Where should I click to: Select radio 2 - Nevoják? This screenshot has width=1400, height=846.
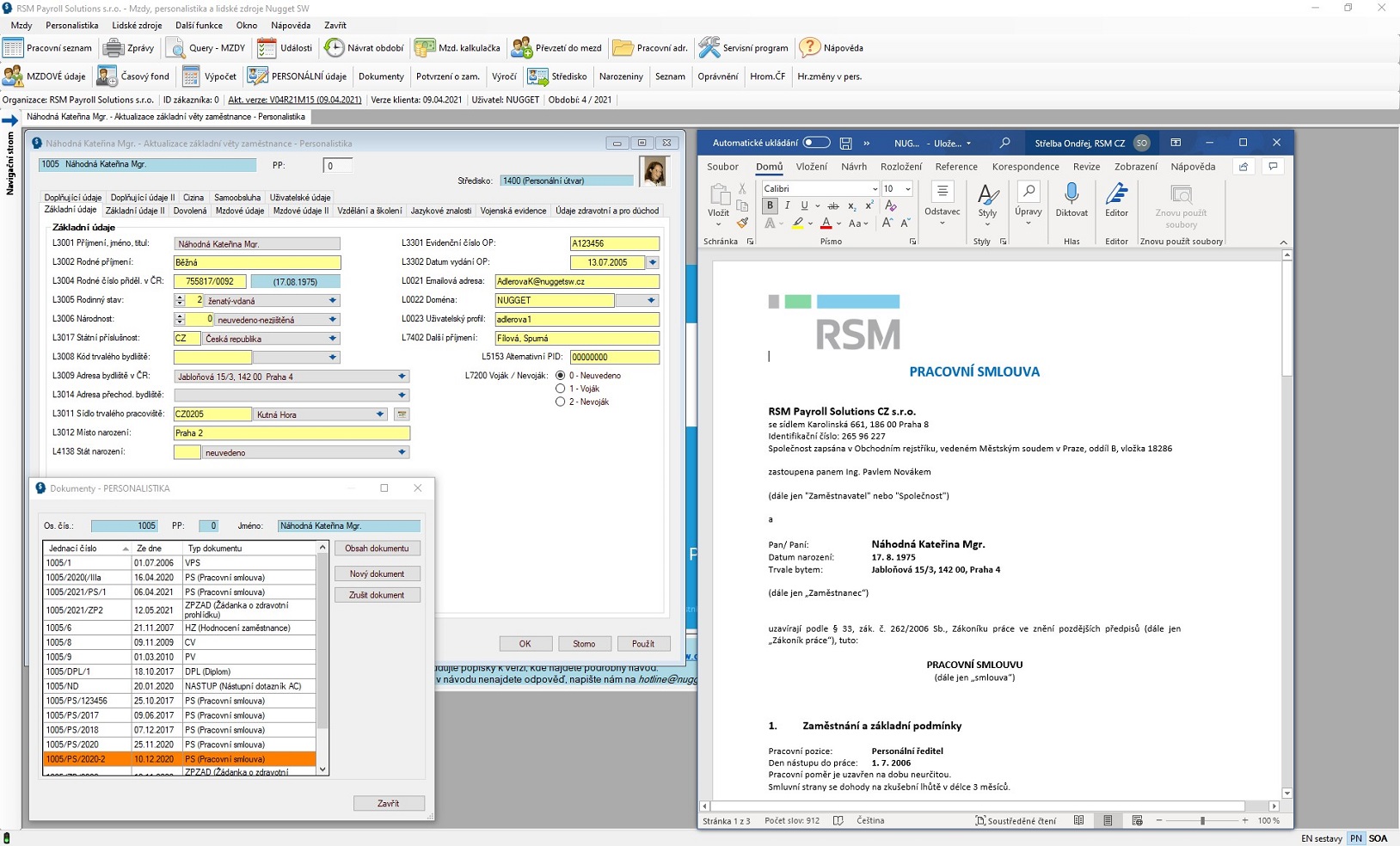[x=561, y=402]
